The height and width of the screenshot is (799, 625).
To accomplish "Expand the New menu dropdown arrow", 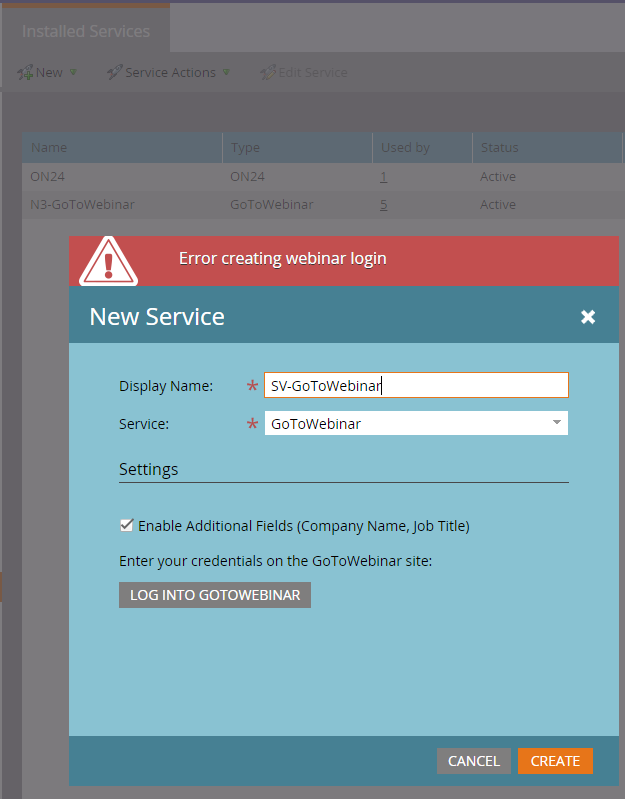I will tap(73, 73).
